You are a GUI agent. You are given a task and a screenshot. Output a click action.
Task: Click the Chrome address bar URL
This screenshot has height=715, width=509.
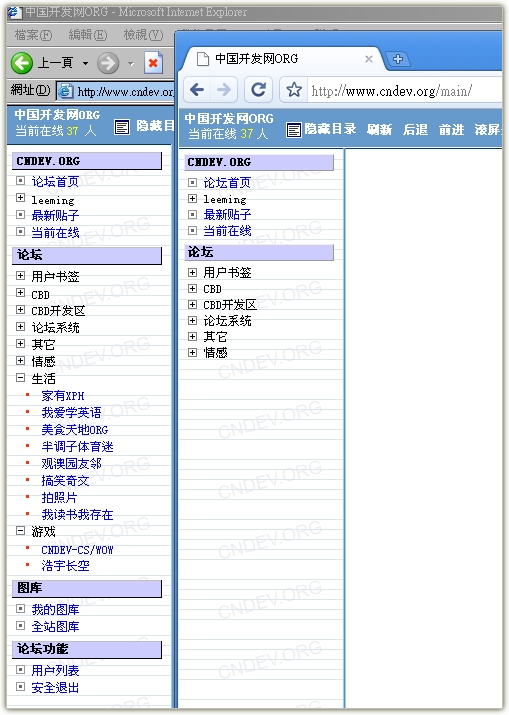point(391,91)
